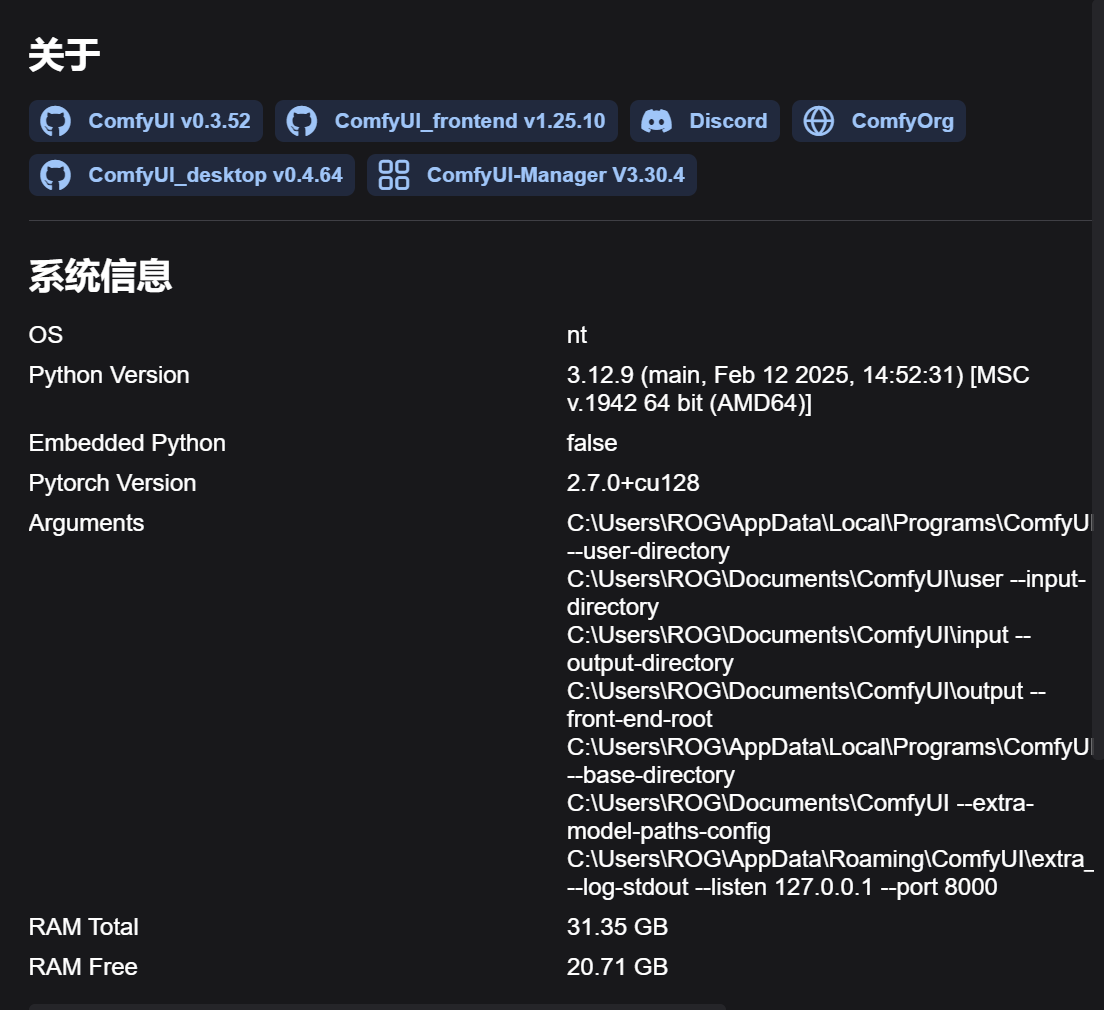Click the Pytorch Version label

[x=112, y=483]
